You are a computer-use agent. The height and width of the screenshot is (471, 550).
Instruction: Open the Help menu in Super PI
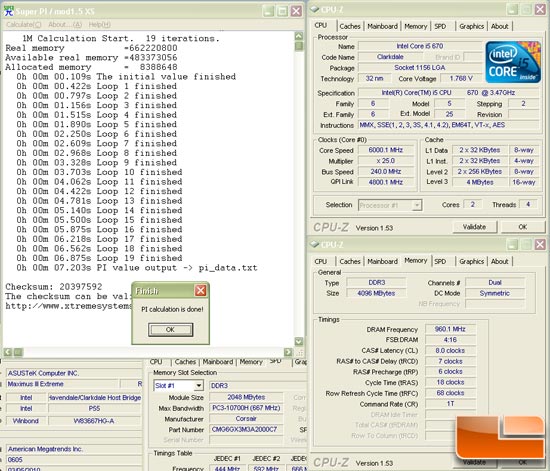pyautogui.click(x=100, y=25)
